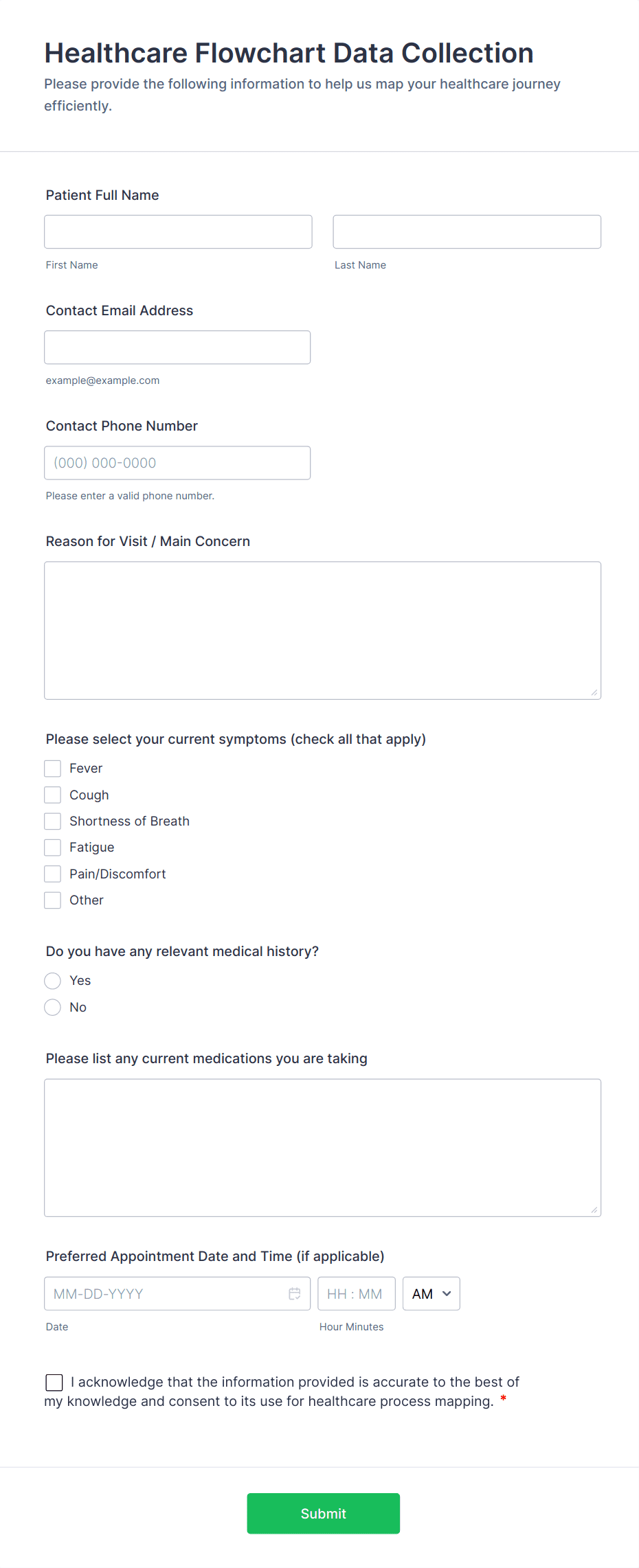Check the Fatigue symptom checkbox
The image size is (639, 1568).
(x=52, y=847)
